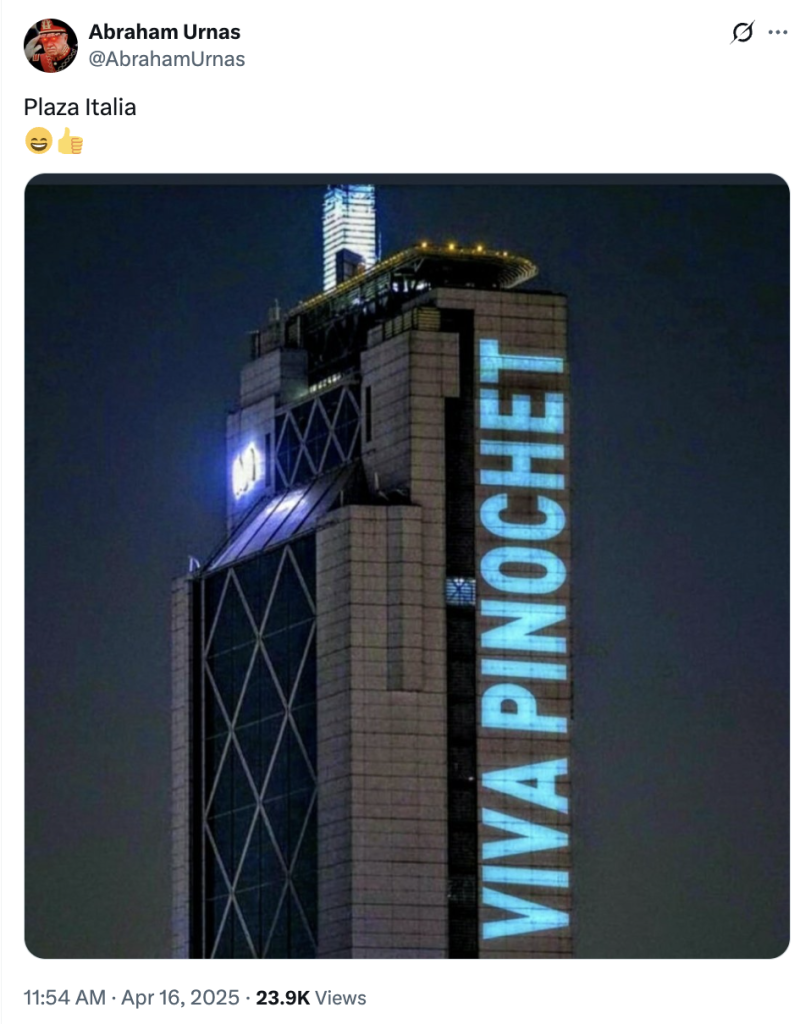Click the helipad atop the tower
The height and width of the screenshot is (1024, 811).
pyautogui.click(x=477, y=264)
